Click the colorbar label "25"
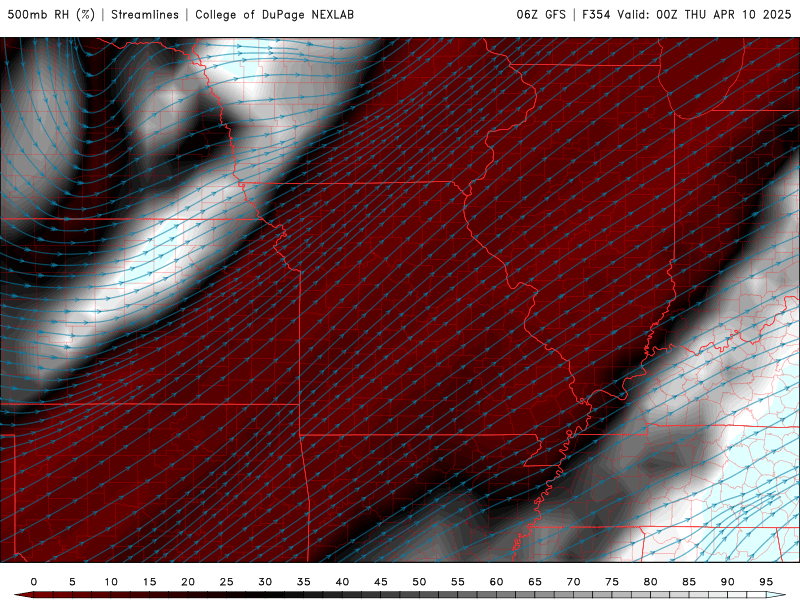The height and width of the screenshot is (600, 800). pyautogui.click(x=227, y=582)
